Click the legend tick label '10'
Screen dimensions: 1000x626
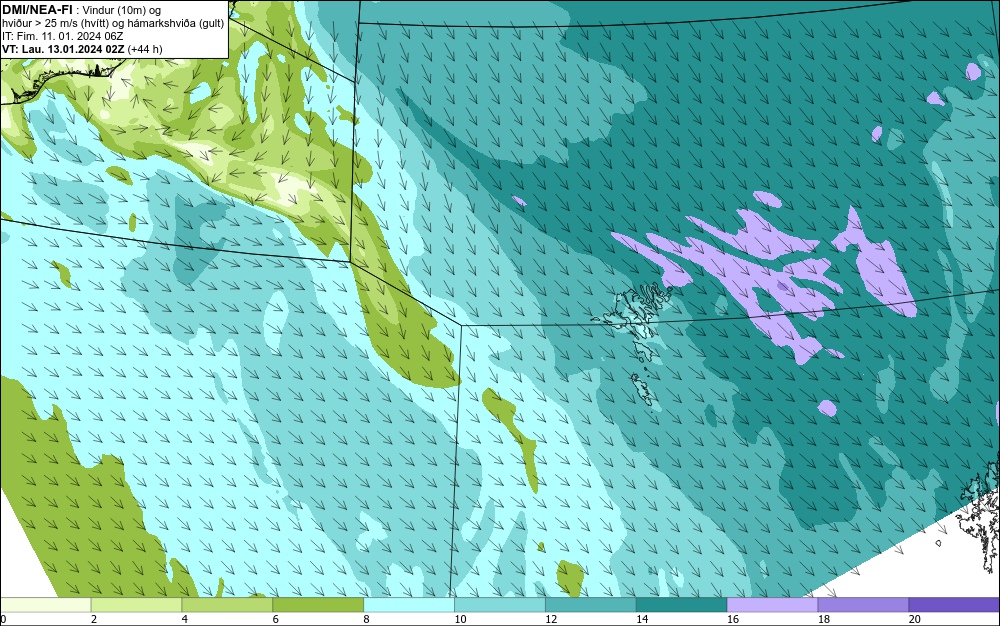(x=460, y=619)
